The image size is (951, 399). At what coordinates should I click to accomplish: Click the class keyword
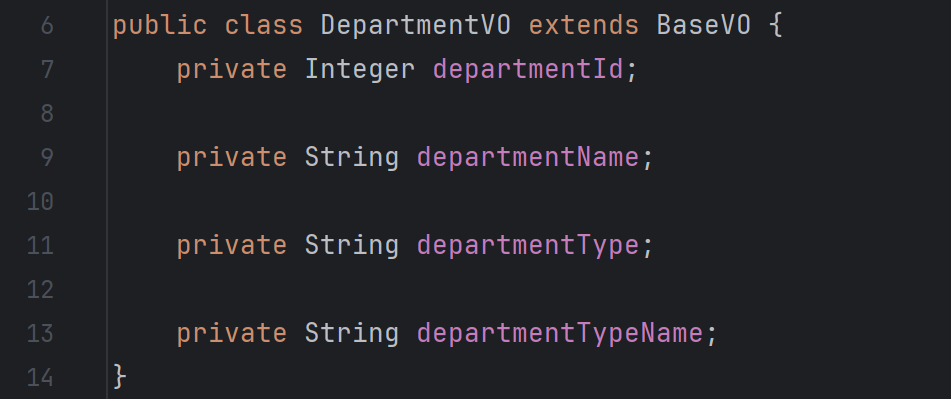(x=264, y=25)
